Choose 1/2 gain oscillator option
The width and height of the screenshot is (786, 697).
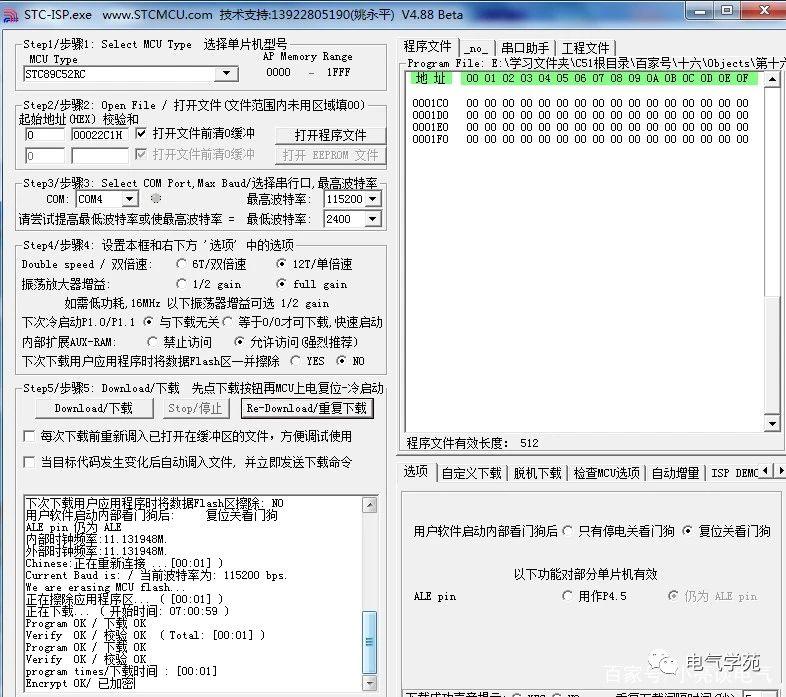point(181,284)
